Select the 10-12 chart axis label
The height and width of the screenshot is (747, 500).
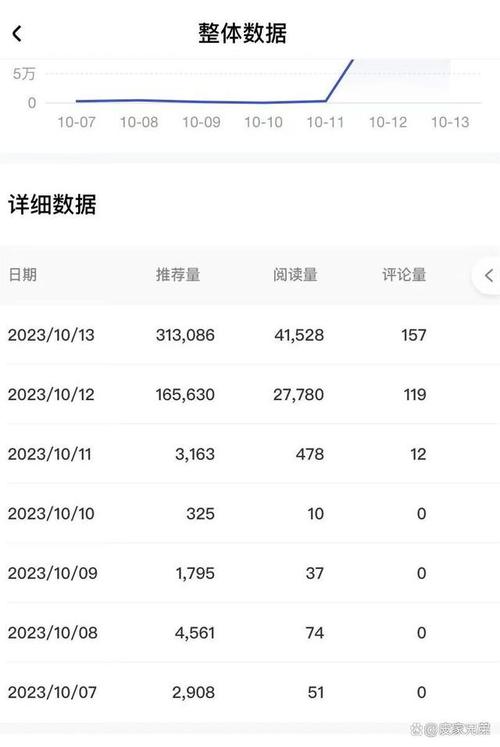point(388,122)
